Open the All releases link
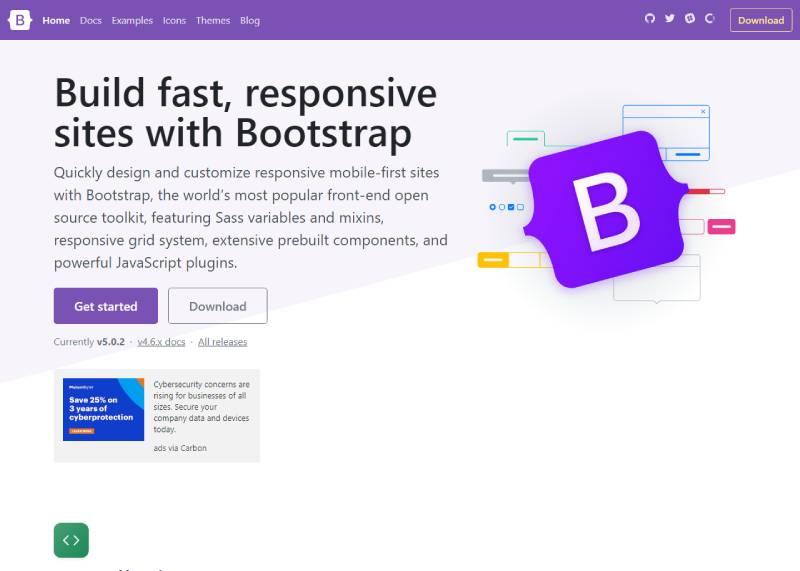Viewport: 800px width, 571px height. (x=222, y=342)
